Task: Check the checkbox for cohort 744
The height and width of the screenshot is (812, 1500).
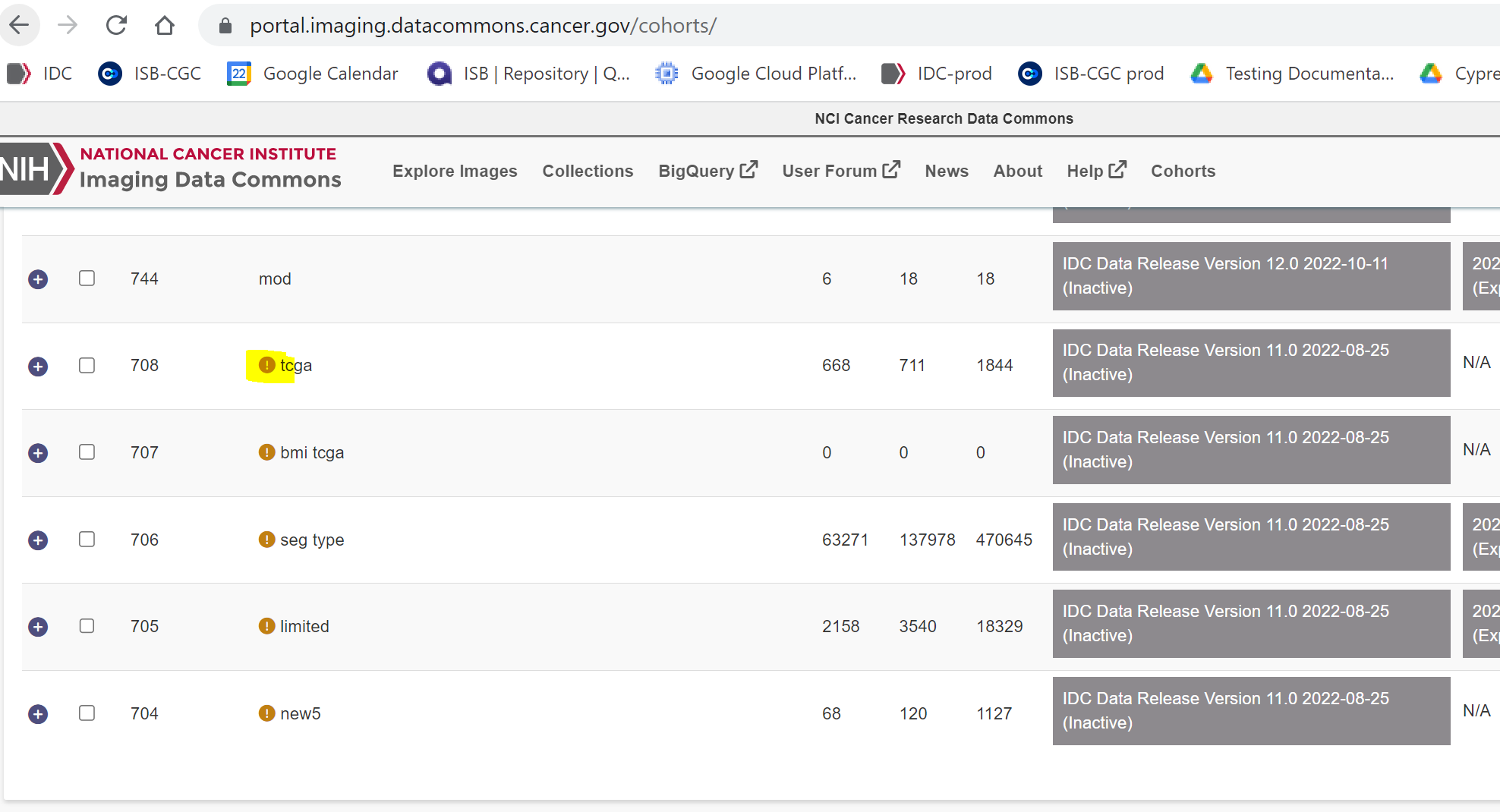Action: tap(87, 279)
